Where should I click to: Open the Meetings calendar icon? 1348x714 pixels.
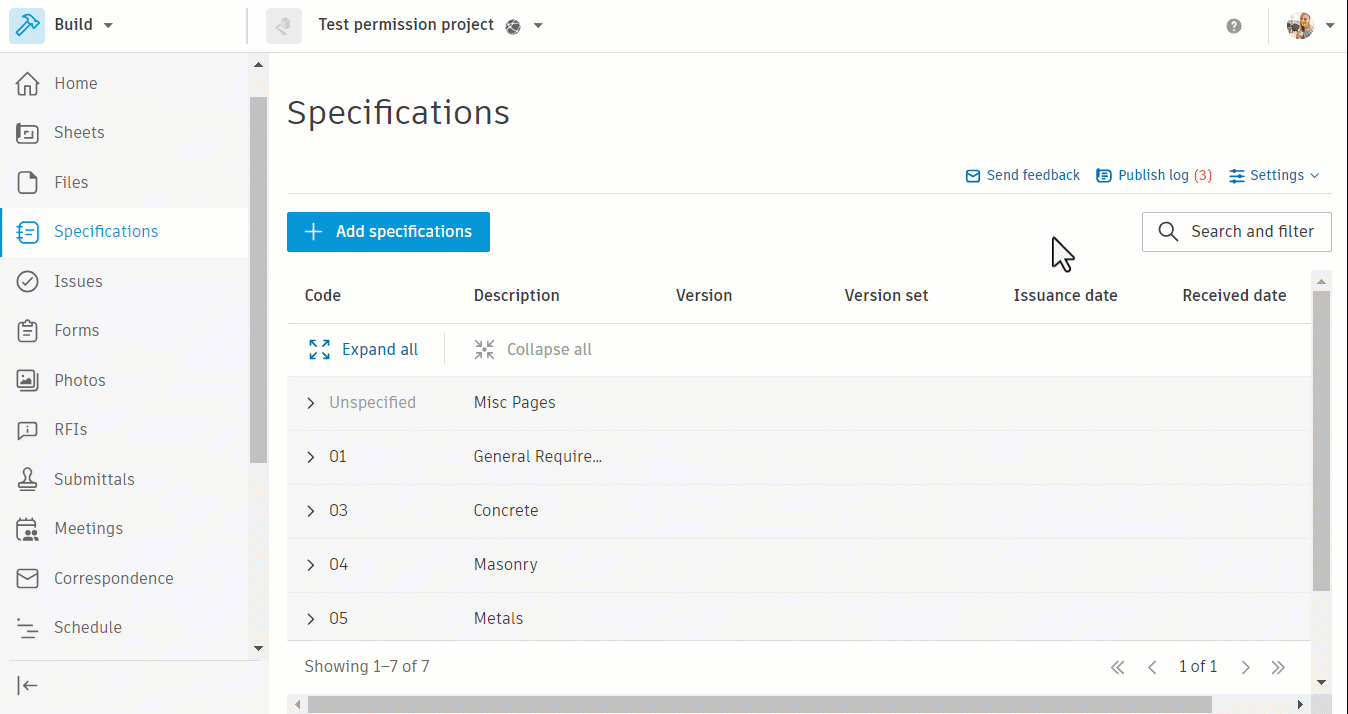click(x=28, y=528)
